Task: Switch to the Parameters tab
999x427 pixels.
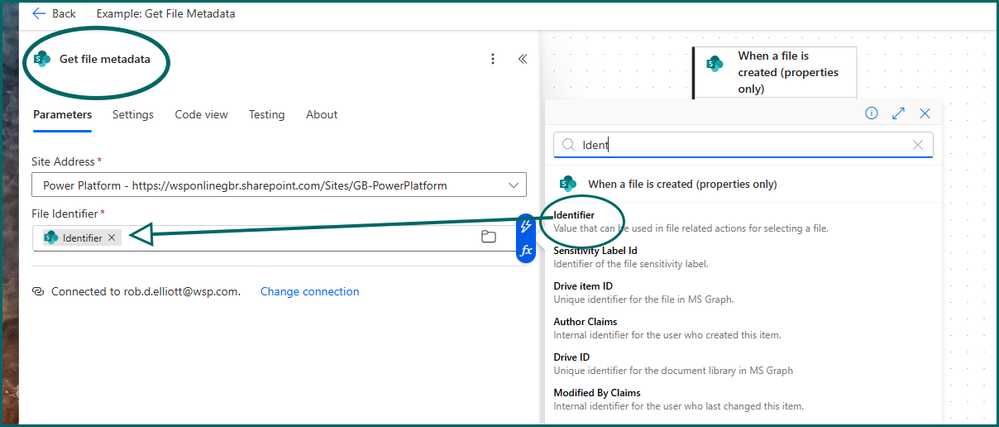Action: point(62,115)
